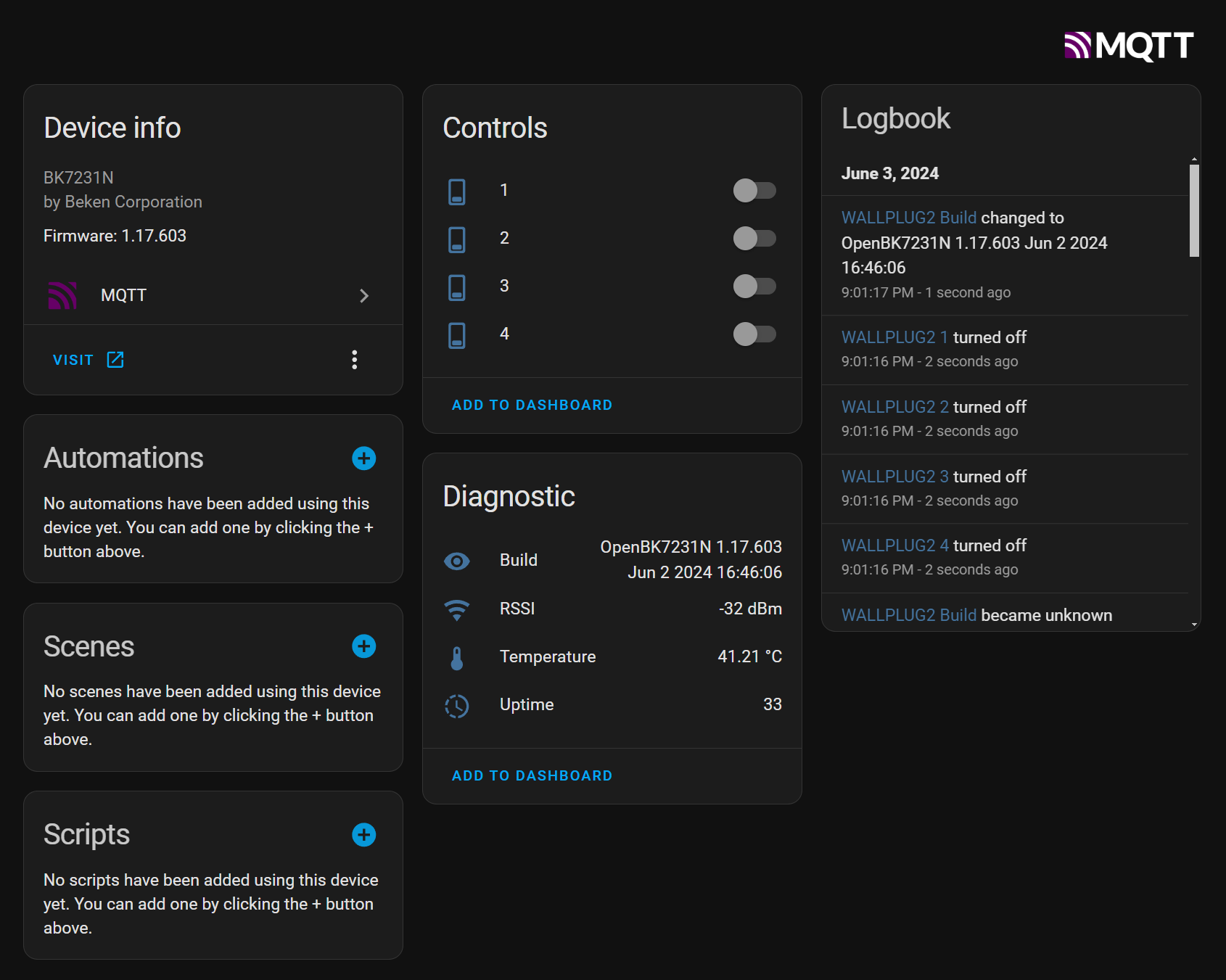1226x980 pixels.
Task: Click the device icon for control 4
Action: [457, 335]
